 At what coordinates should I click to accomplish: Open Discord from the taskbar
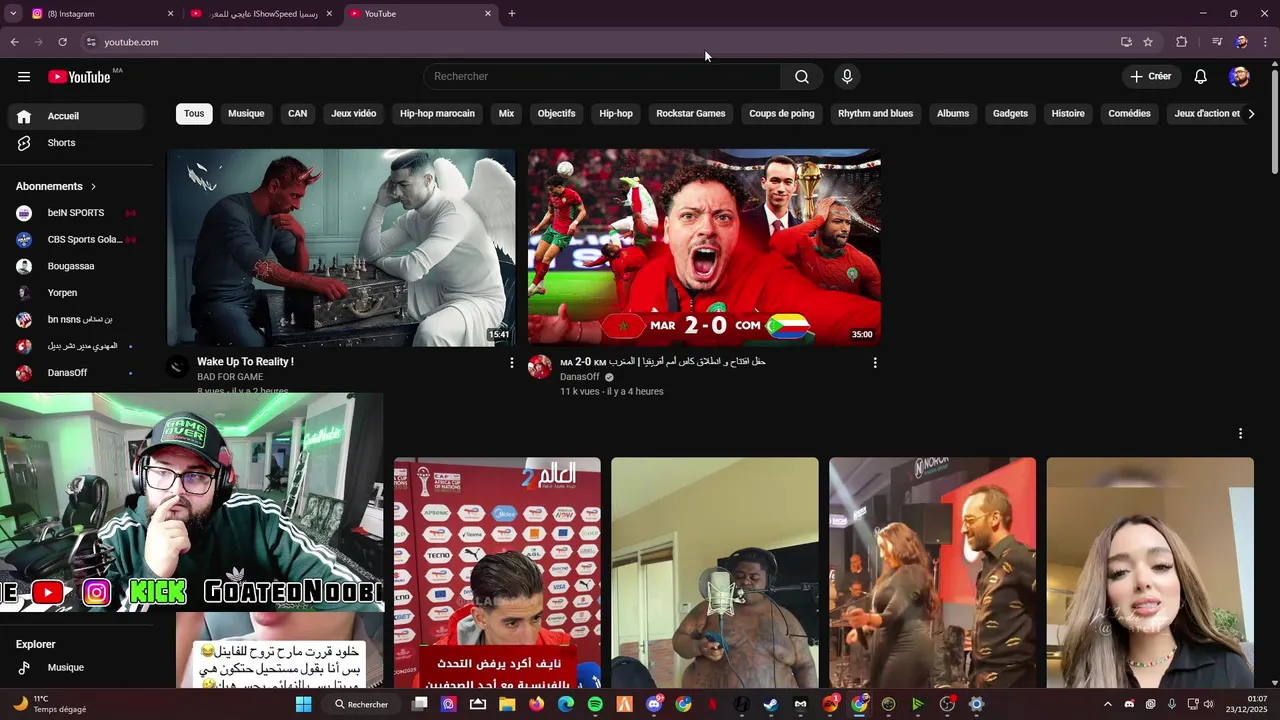[654, 705]
